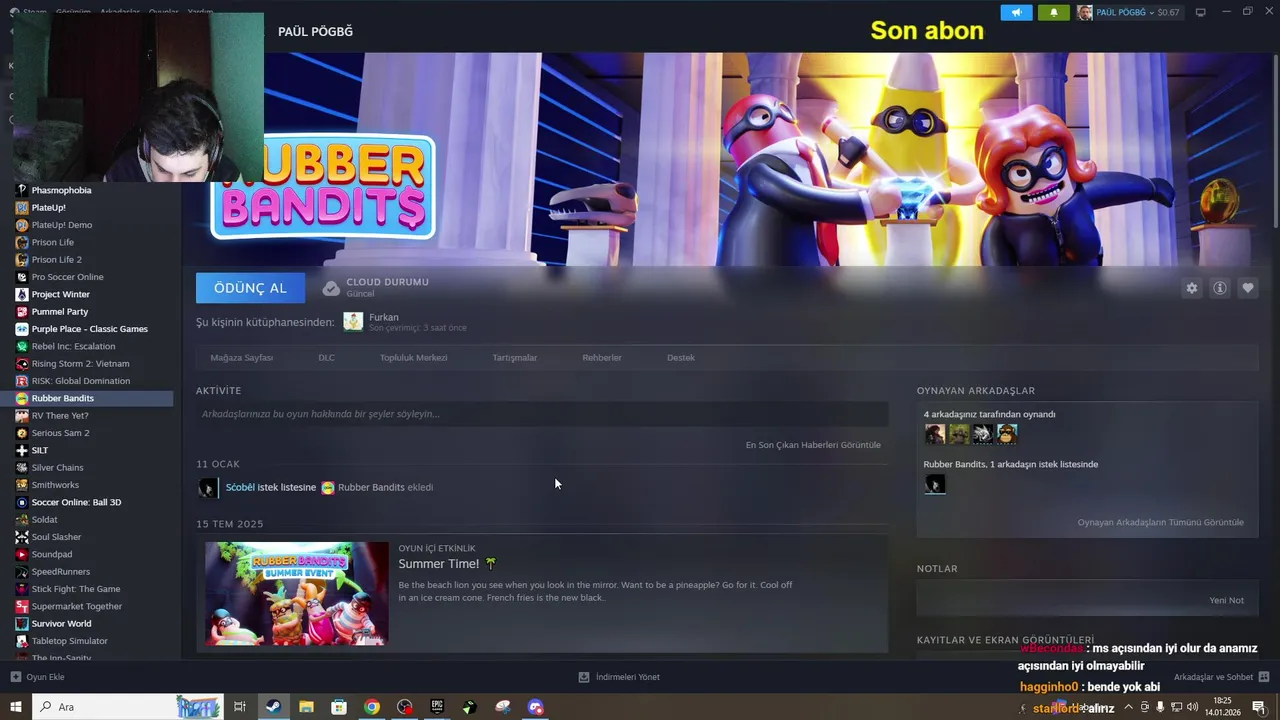Open the PAUL PÖGBĞ account dropdown
This screenshot has width=1280, height=720.
click(1129, 13)
